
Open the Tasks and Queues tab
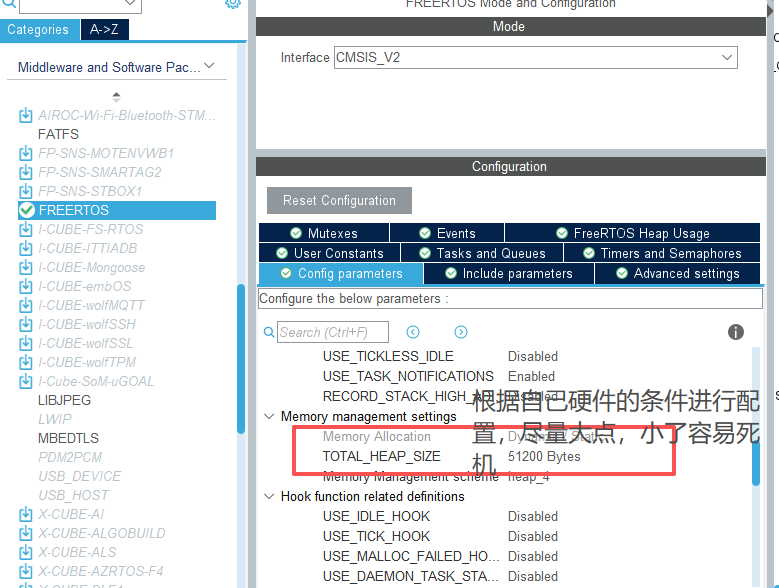click(x=482, y=253)
